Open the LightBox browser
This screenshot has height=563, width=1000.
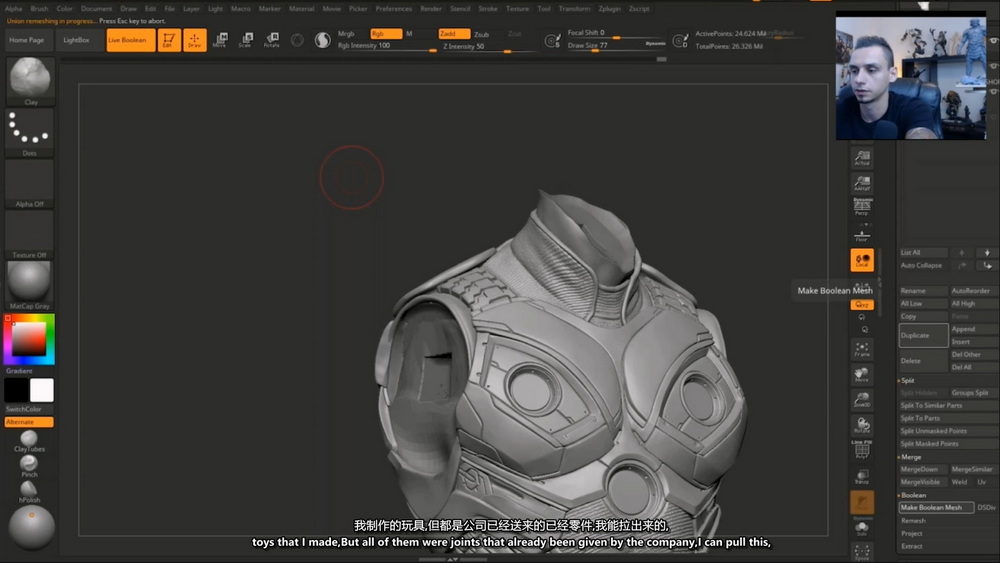(x=77, y=40)
